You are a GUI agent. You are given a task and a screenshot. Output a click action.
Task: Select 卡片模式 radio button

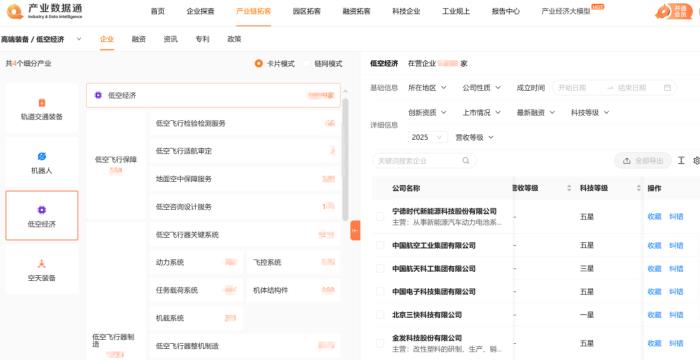pyautogui.click(x=258, y=64)
